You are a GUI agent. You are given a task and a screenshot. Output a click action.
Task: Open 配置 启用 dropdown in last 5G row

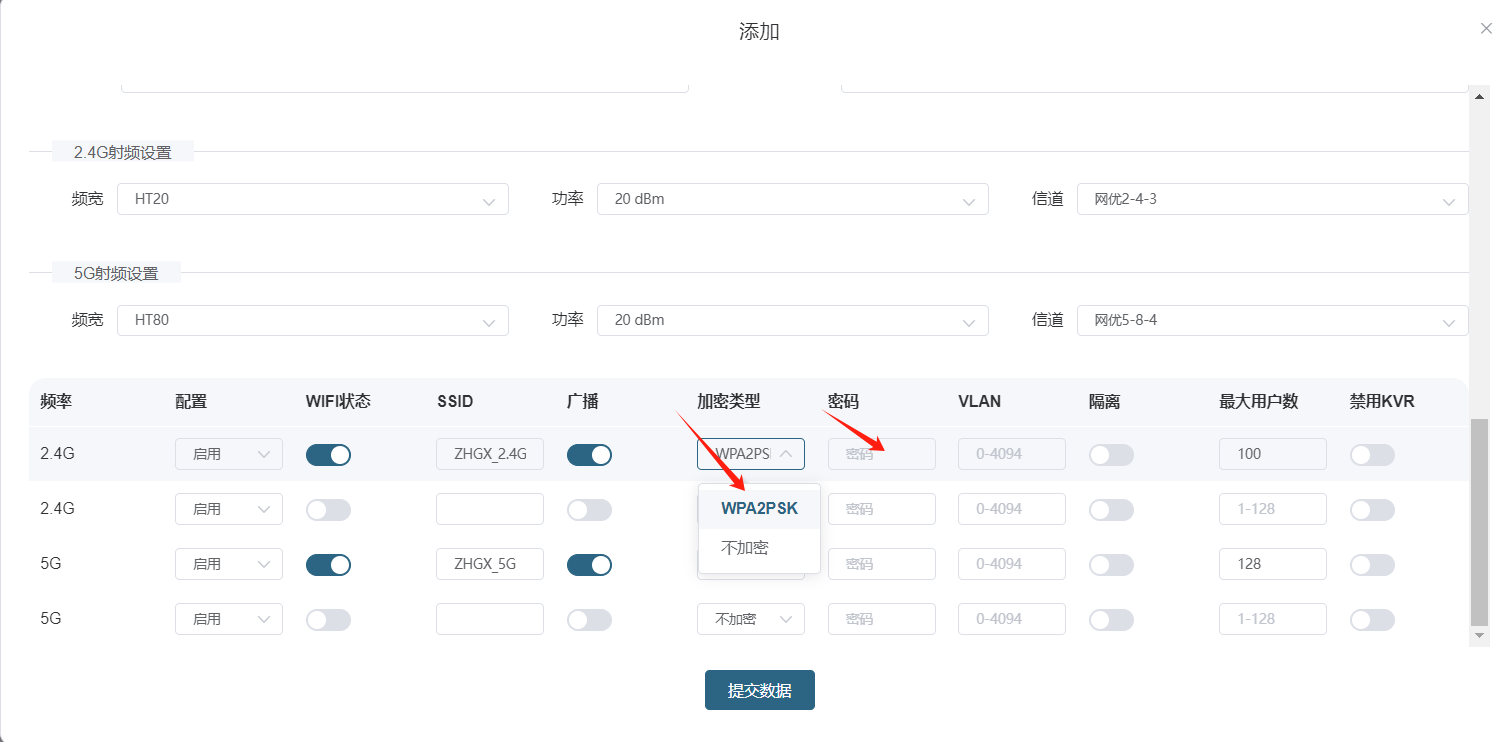coord(228,619)
